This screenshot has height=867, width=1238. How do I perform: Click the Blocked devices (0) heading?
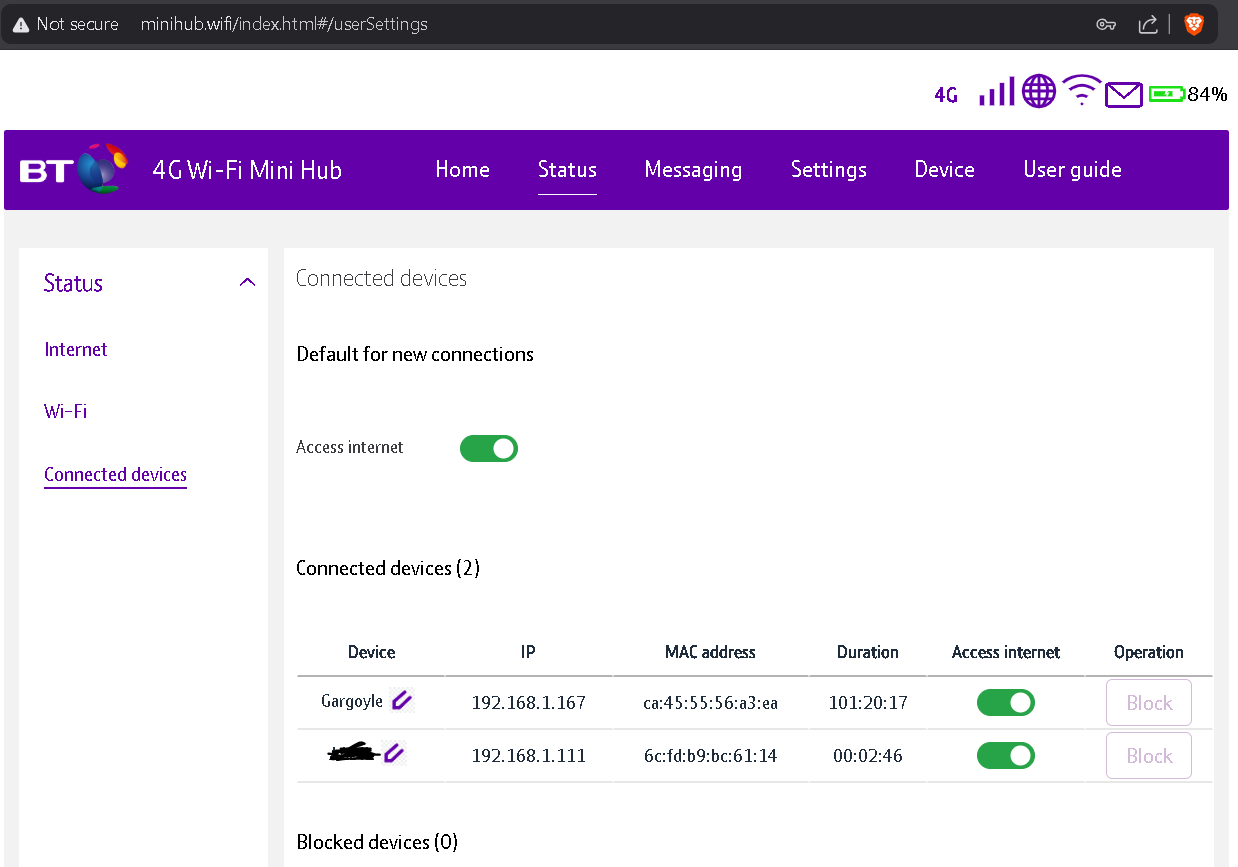coord(377,842)
